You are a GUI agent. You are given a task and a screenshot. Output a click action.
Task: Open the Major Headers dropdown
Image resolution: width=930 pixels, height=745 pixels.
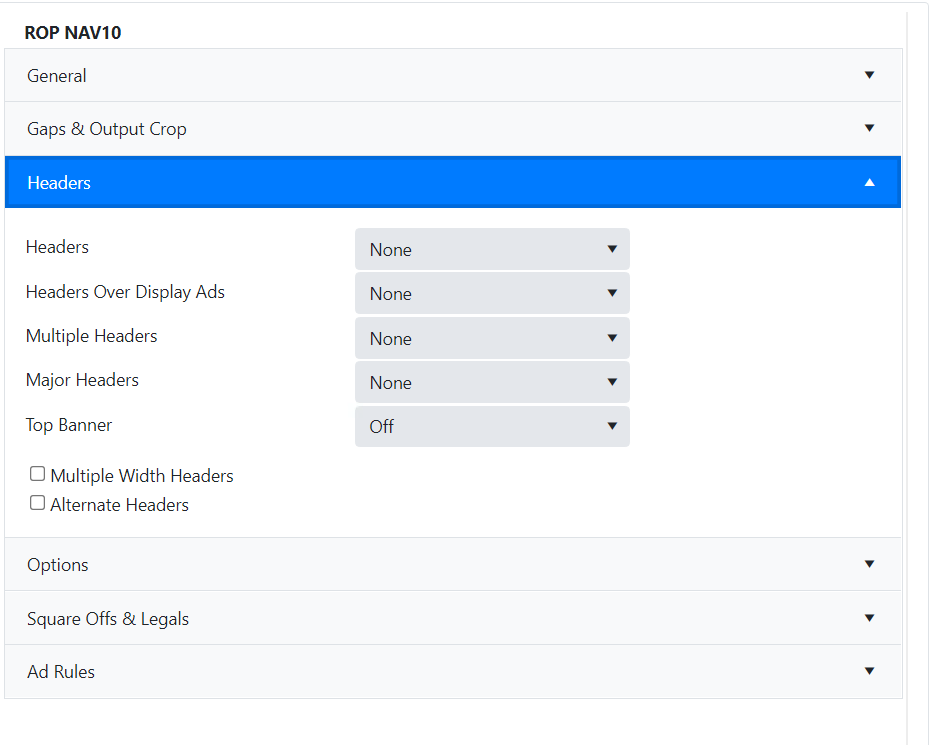492,383
